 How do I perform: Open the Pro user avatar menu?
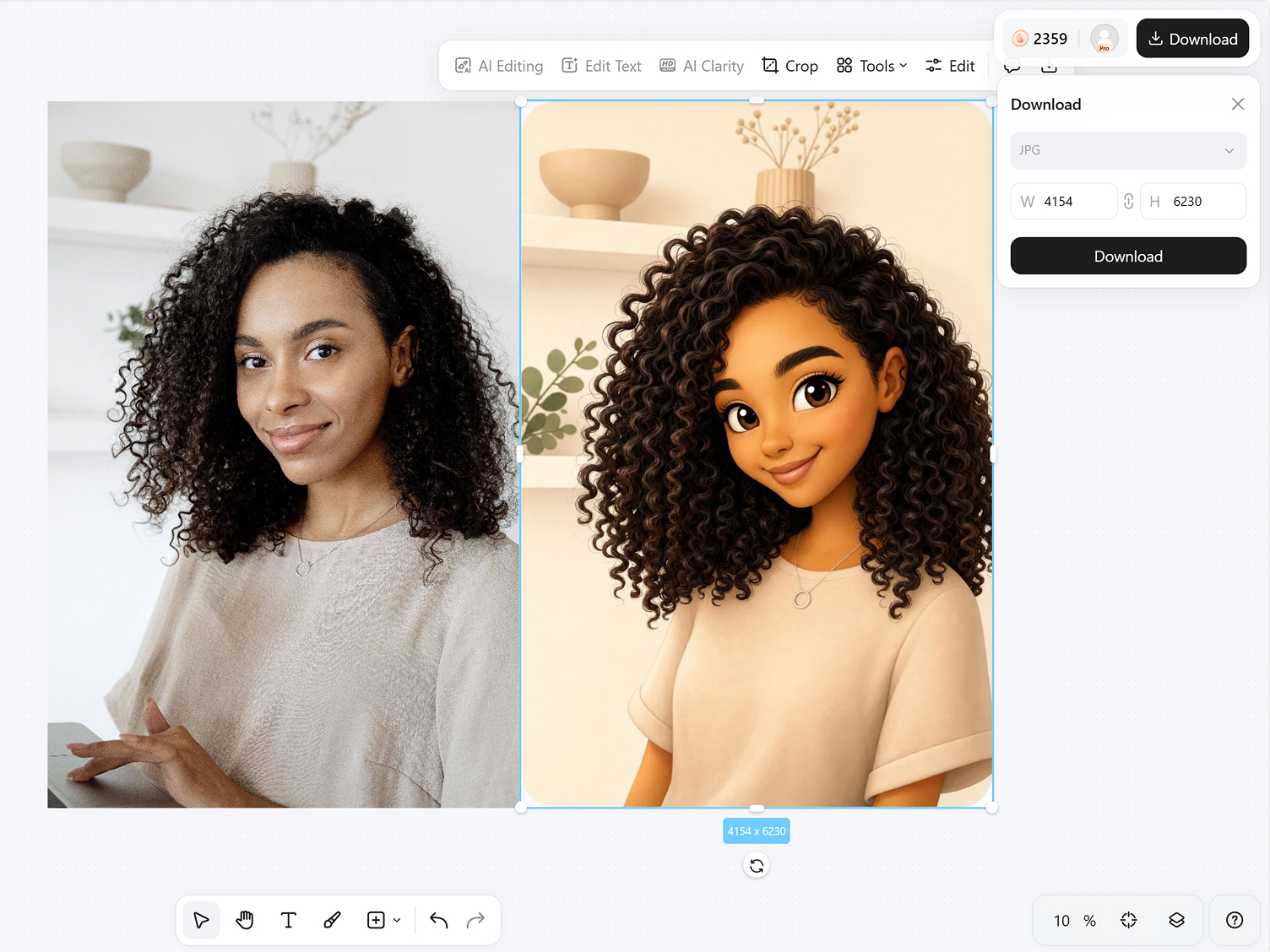pyautogui.click(x=1104, y=39)
